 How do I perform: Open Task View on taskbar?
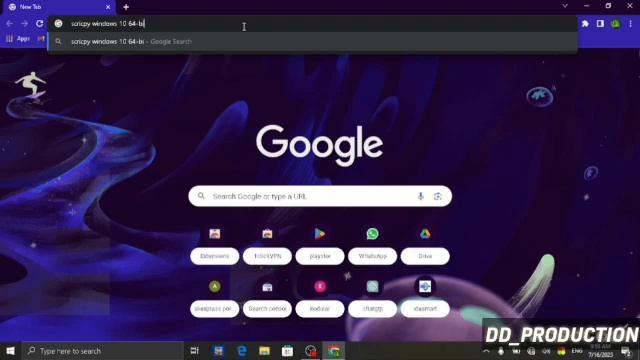(195, 351)
